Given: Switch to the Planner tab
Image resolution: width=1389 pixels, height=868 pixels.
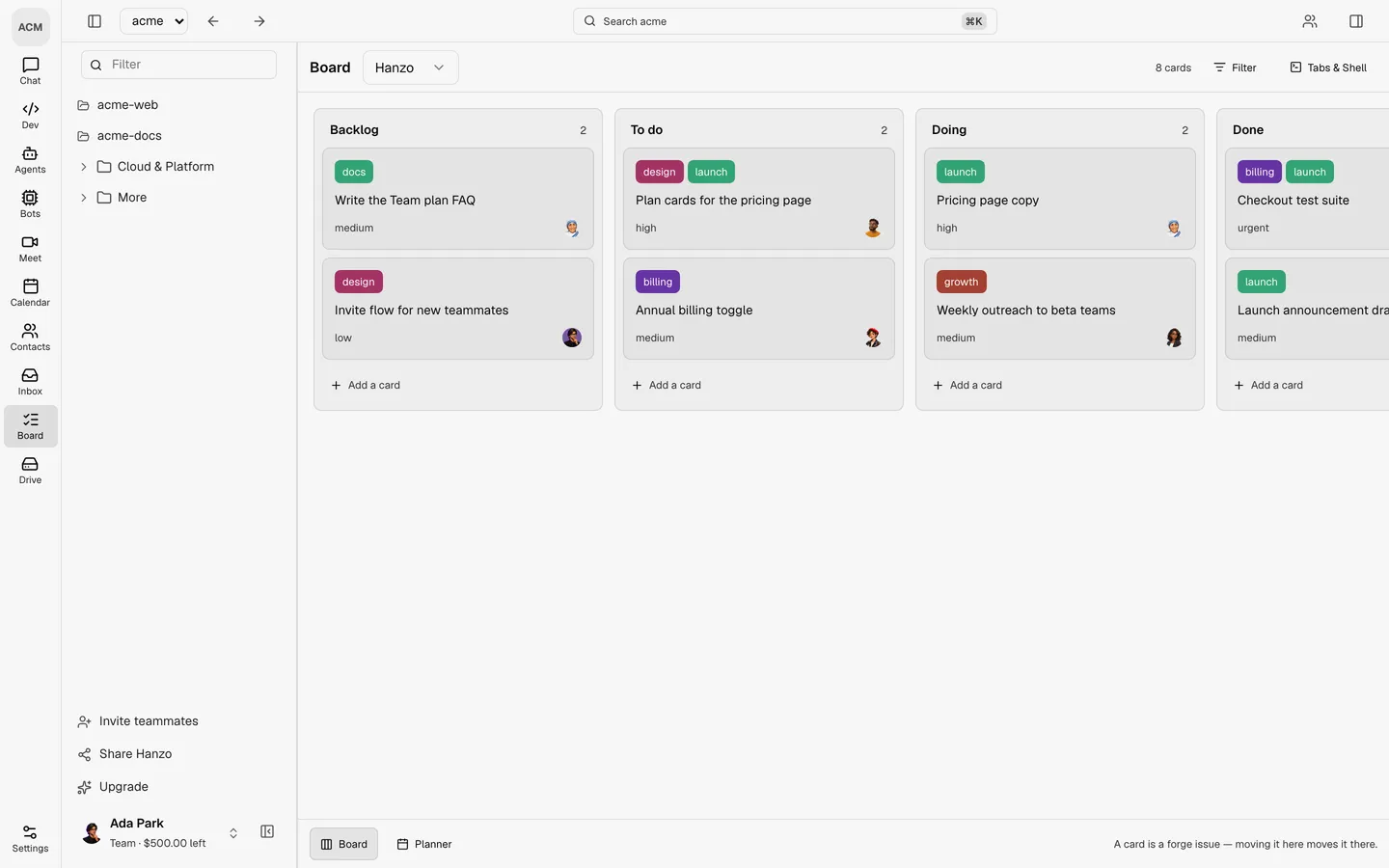Looking at the screenshot, I should click(x=424, y=844).
